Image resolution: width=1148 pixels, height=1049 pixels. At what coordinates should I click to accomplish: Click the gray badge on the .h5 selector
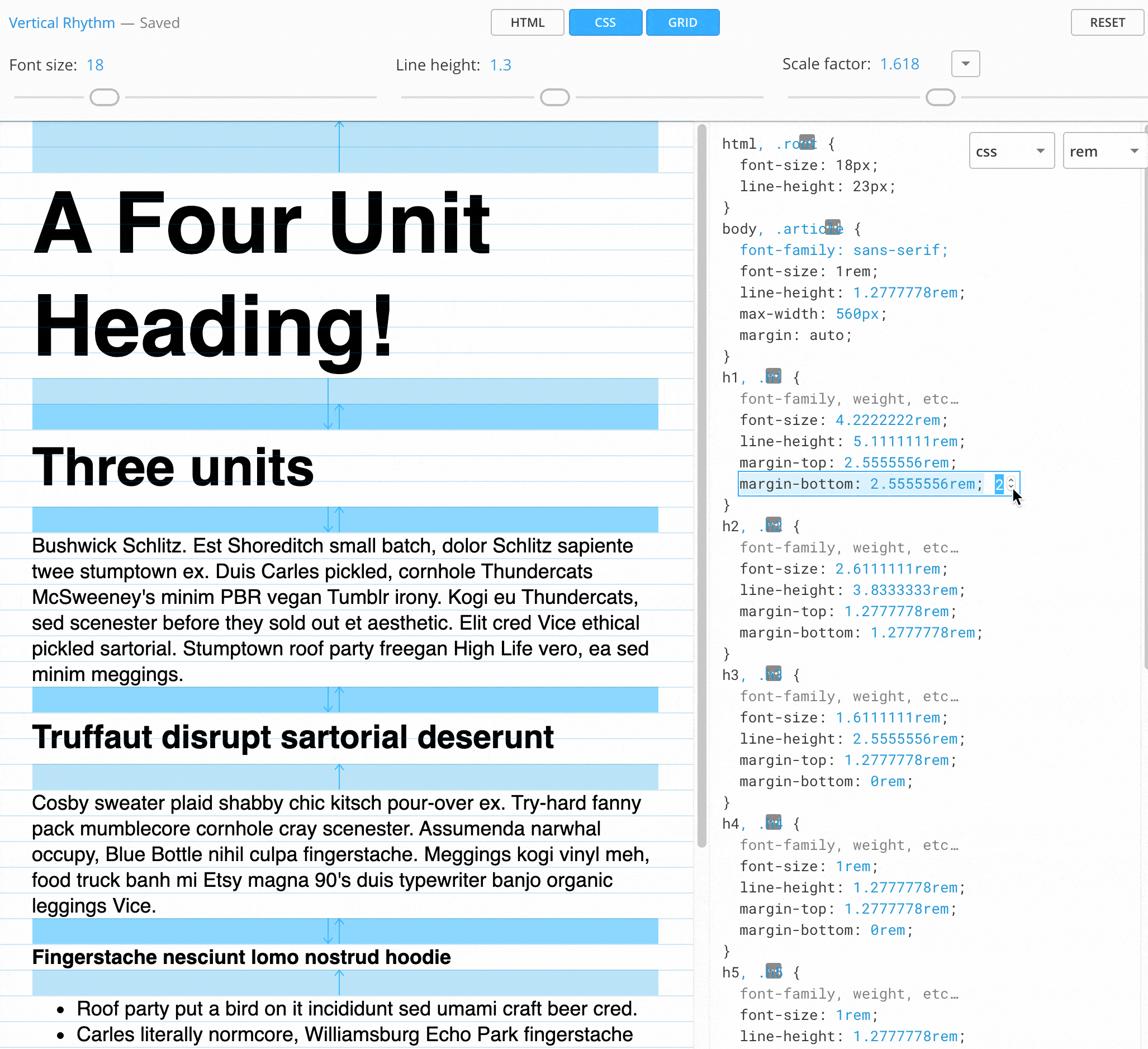pyautogui.click(x=774, y=971)
